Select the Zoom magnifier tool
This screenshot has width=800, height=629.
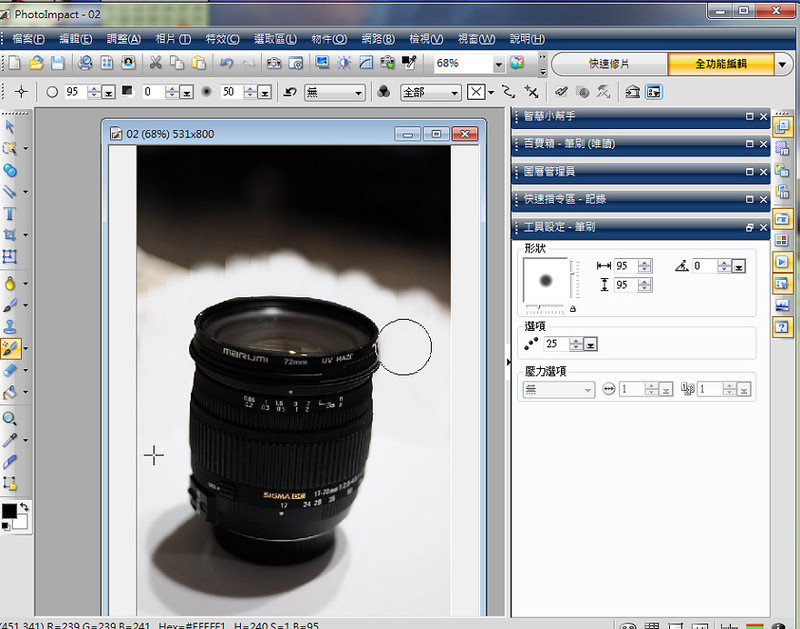[x=10, y=419]
